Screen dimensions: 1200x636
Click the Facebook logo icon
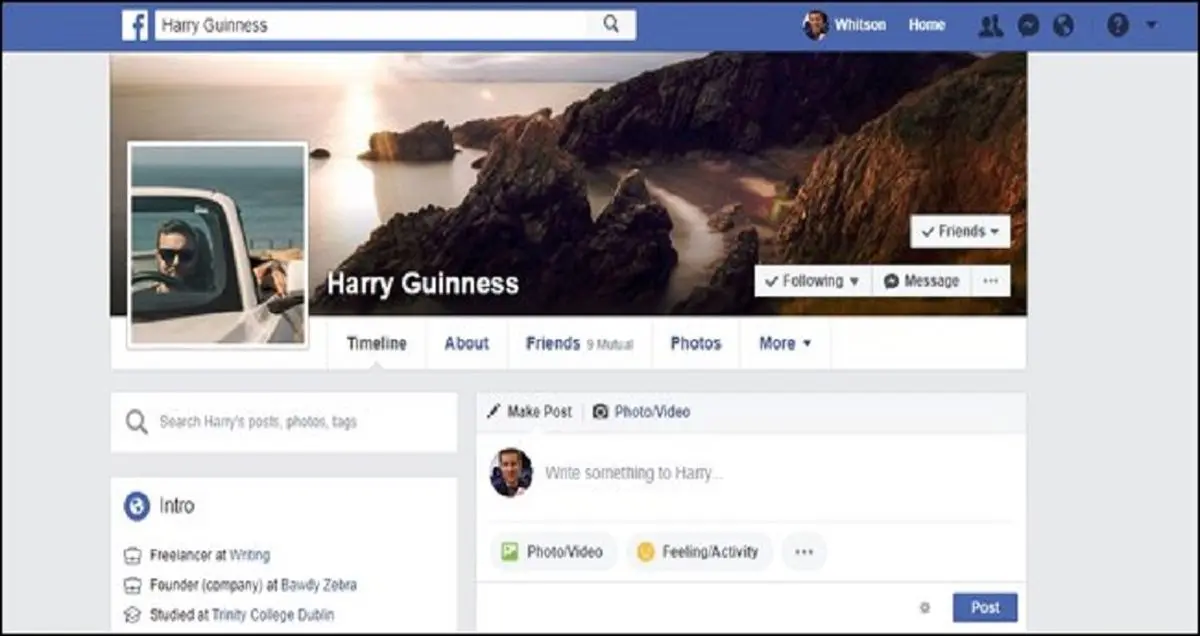135,26
